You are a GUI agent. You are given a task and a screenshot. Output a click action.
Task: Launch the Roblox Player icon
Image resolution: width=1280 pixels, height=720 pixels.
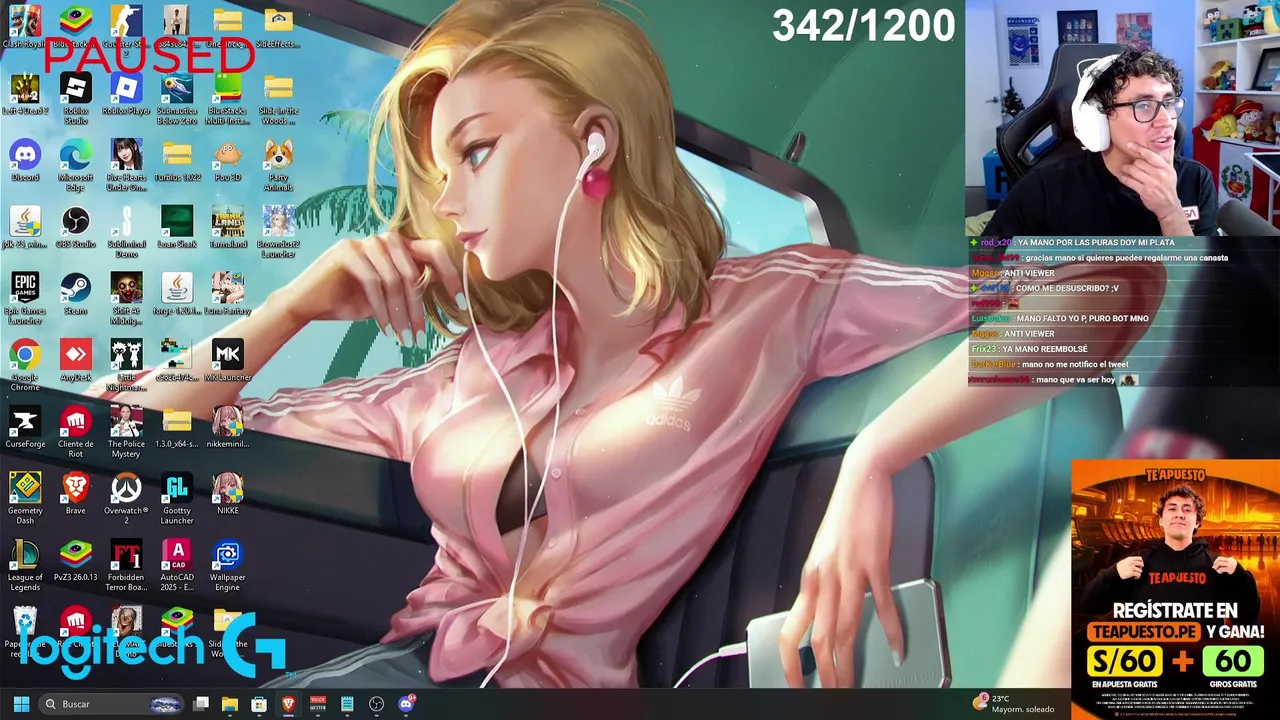pyautogui.click(x=126, y=94)
